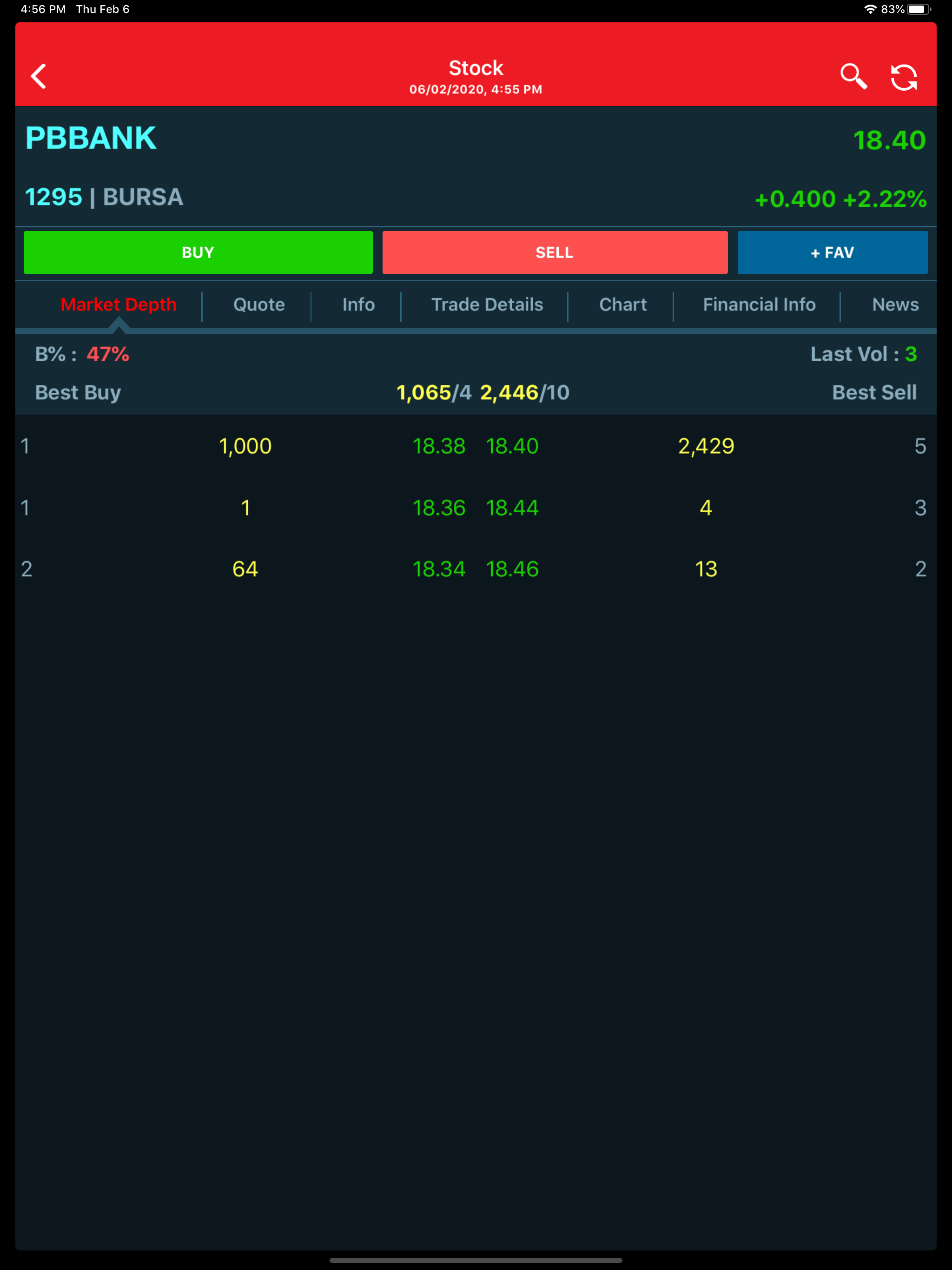View the Financial Info tab
The image size is (952, 1270).
click(759, 304)
